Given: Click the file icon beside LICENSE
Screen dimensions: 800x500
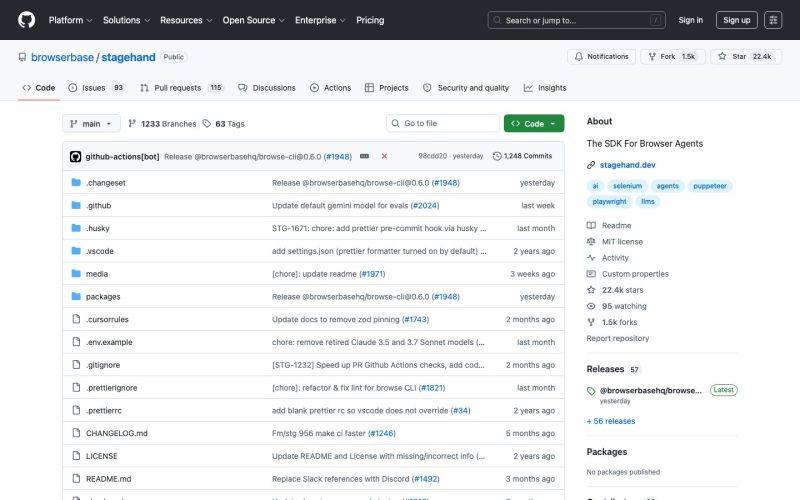Looking at the screenshot, I should [x=76, y=456].
